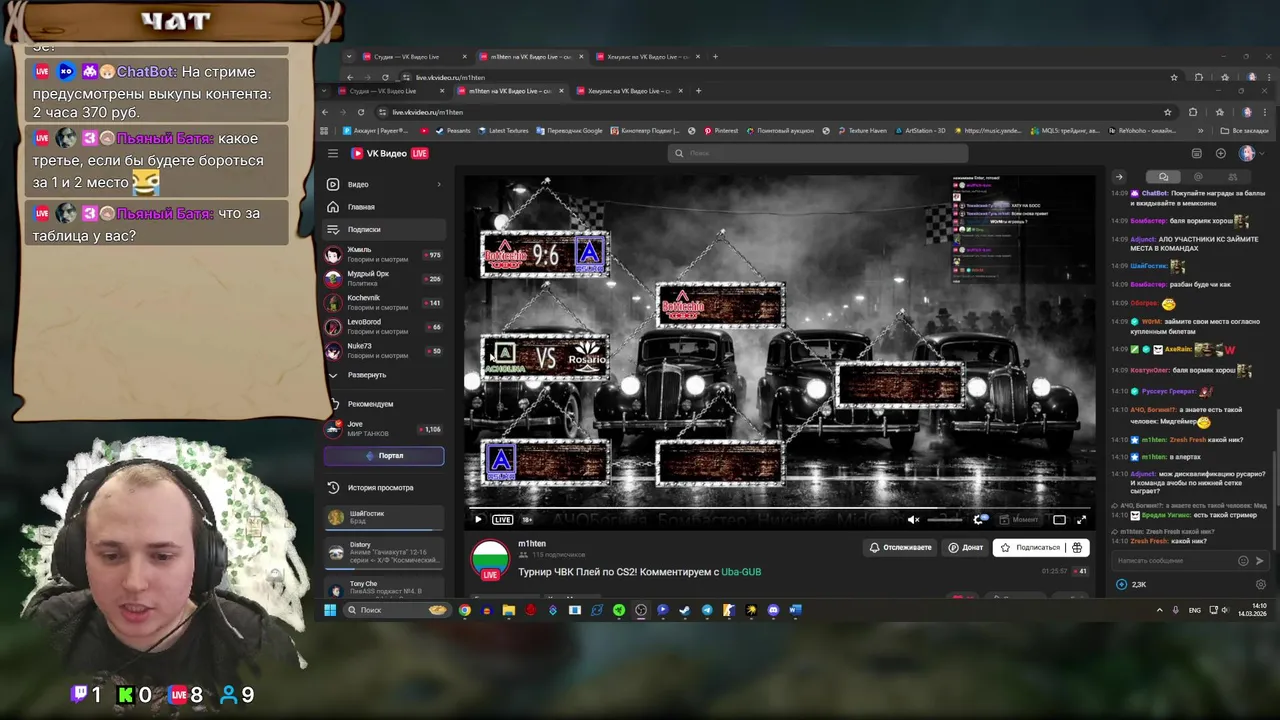Open the hamburger menu beside VK Видео logo
This screenshot has height=720, width=1280.
[x=333, y=153]
